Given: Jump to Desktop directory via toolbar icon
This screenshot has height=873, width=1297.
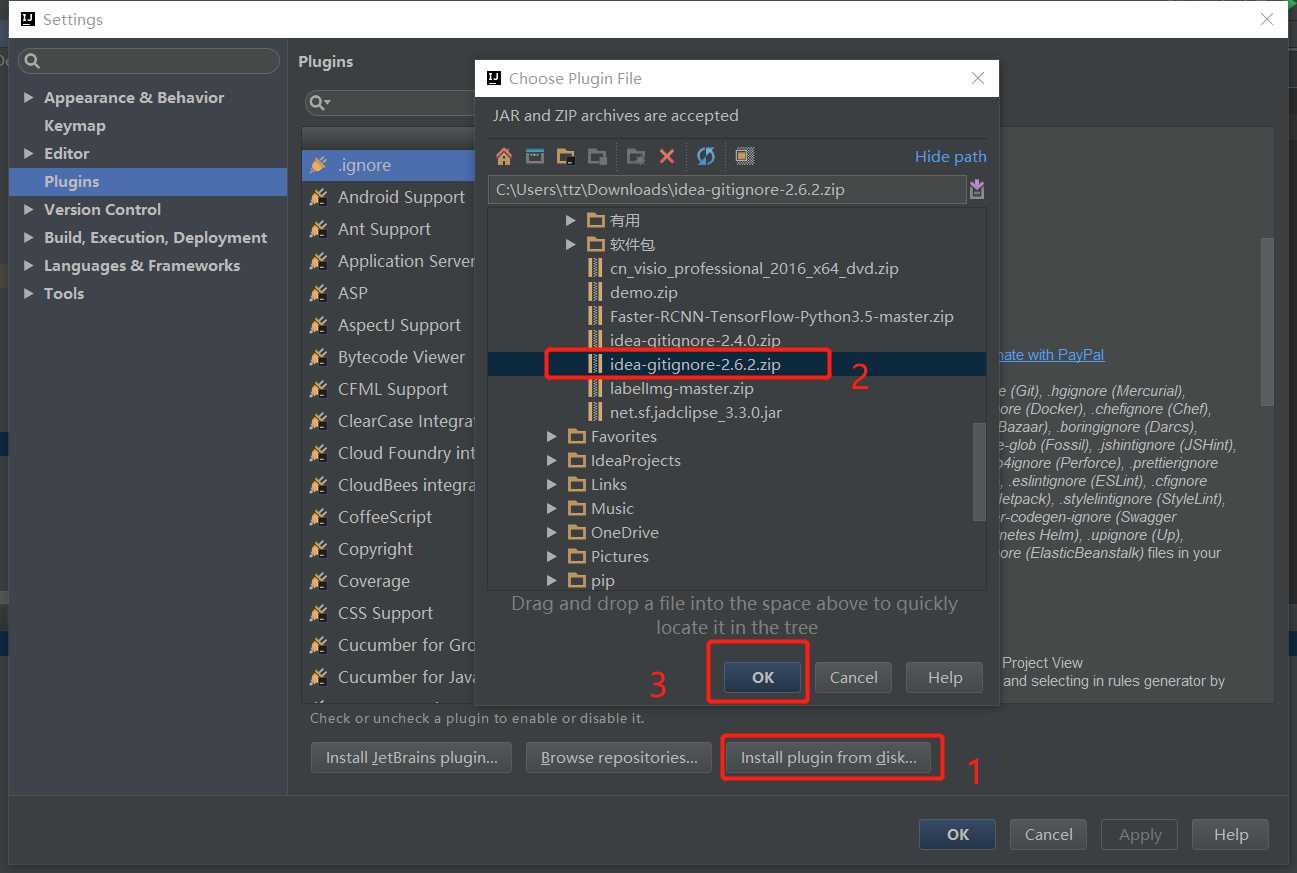Looking at the screenshot, I should point(535,156).
